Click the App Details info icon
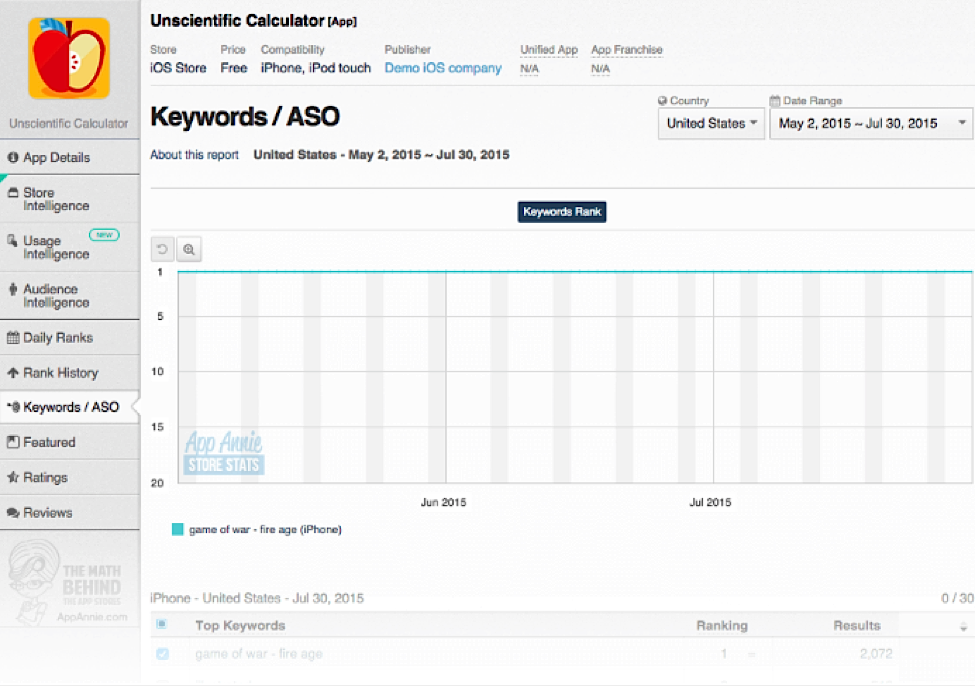Image resolution: width=975 pixels, height=686 pixels. click(12, 157)
